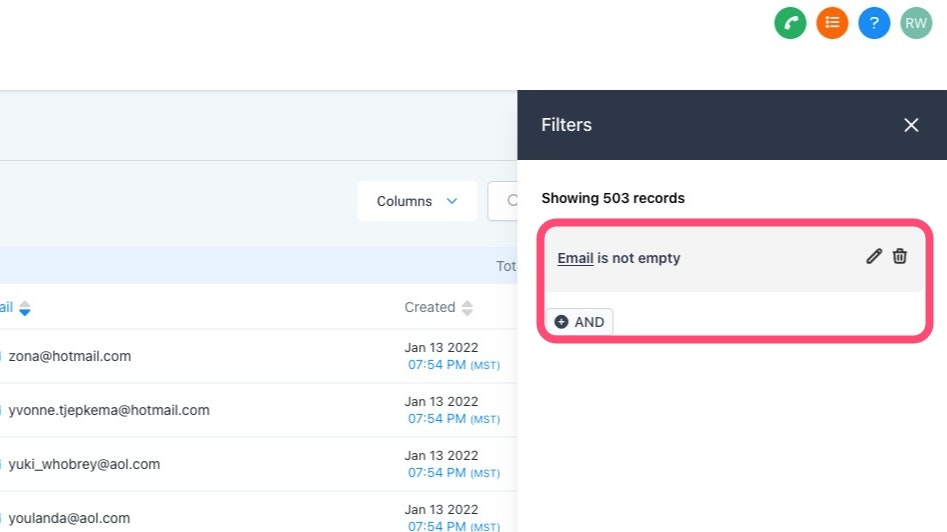Click the 07:54 PM time for yuki_whobrey@aol.com

[436, 473]
